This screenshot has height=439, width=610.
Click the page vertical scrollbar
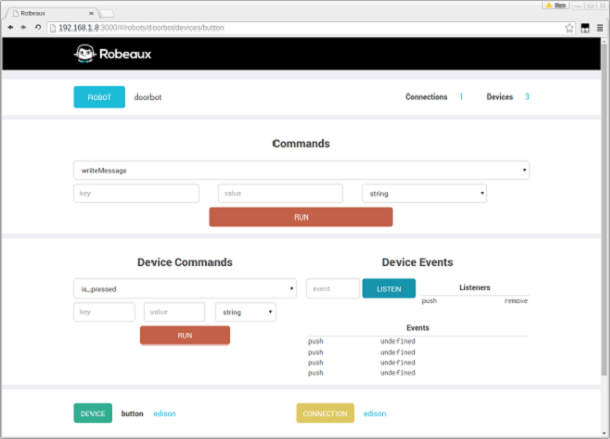(x=604, y=210)
